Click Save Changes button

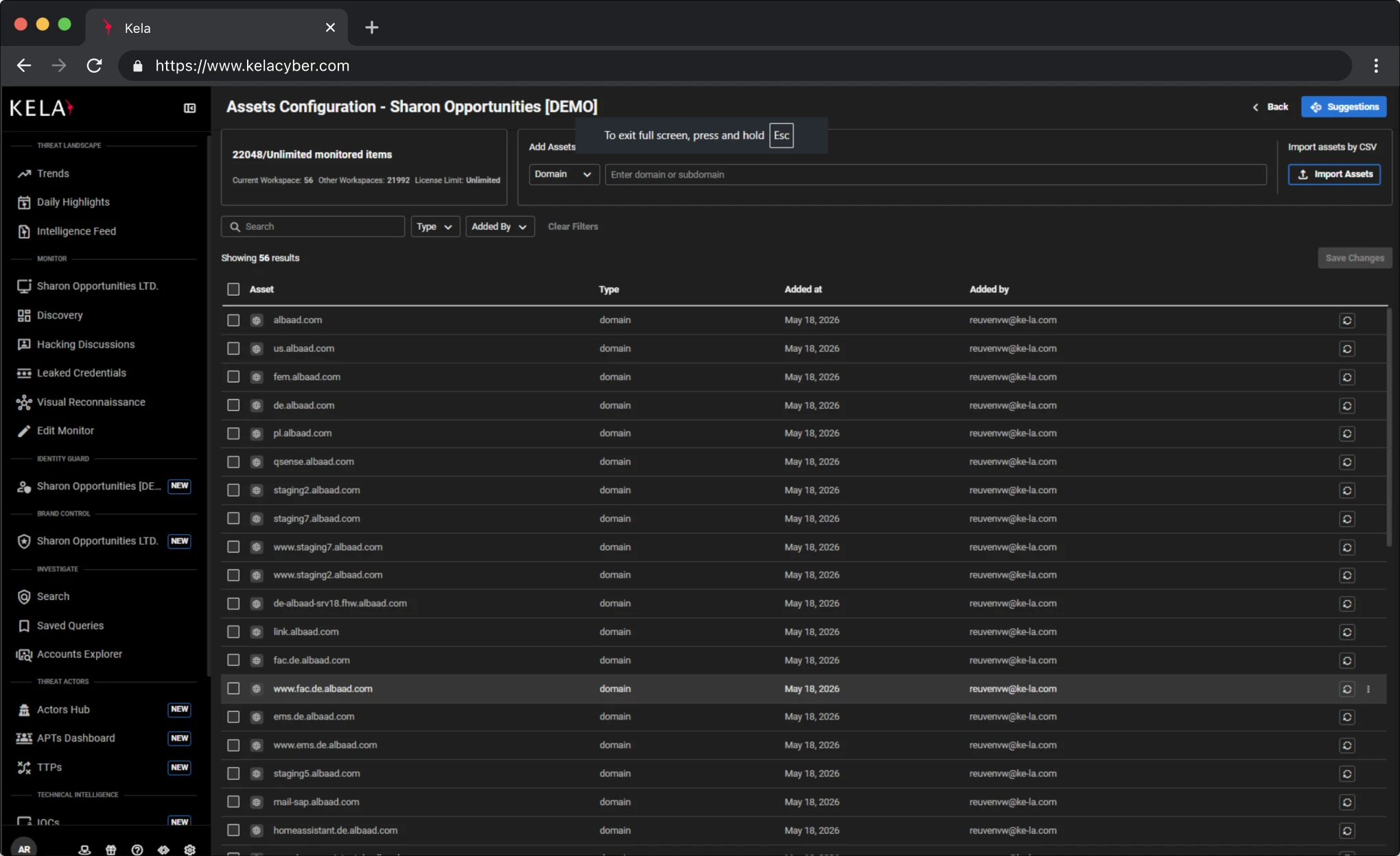tap(1355, 258)
